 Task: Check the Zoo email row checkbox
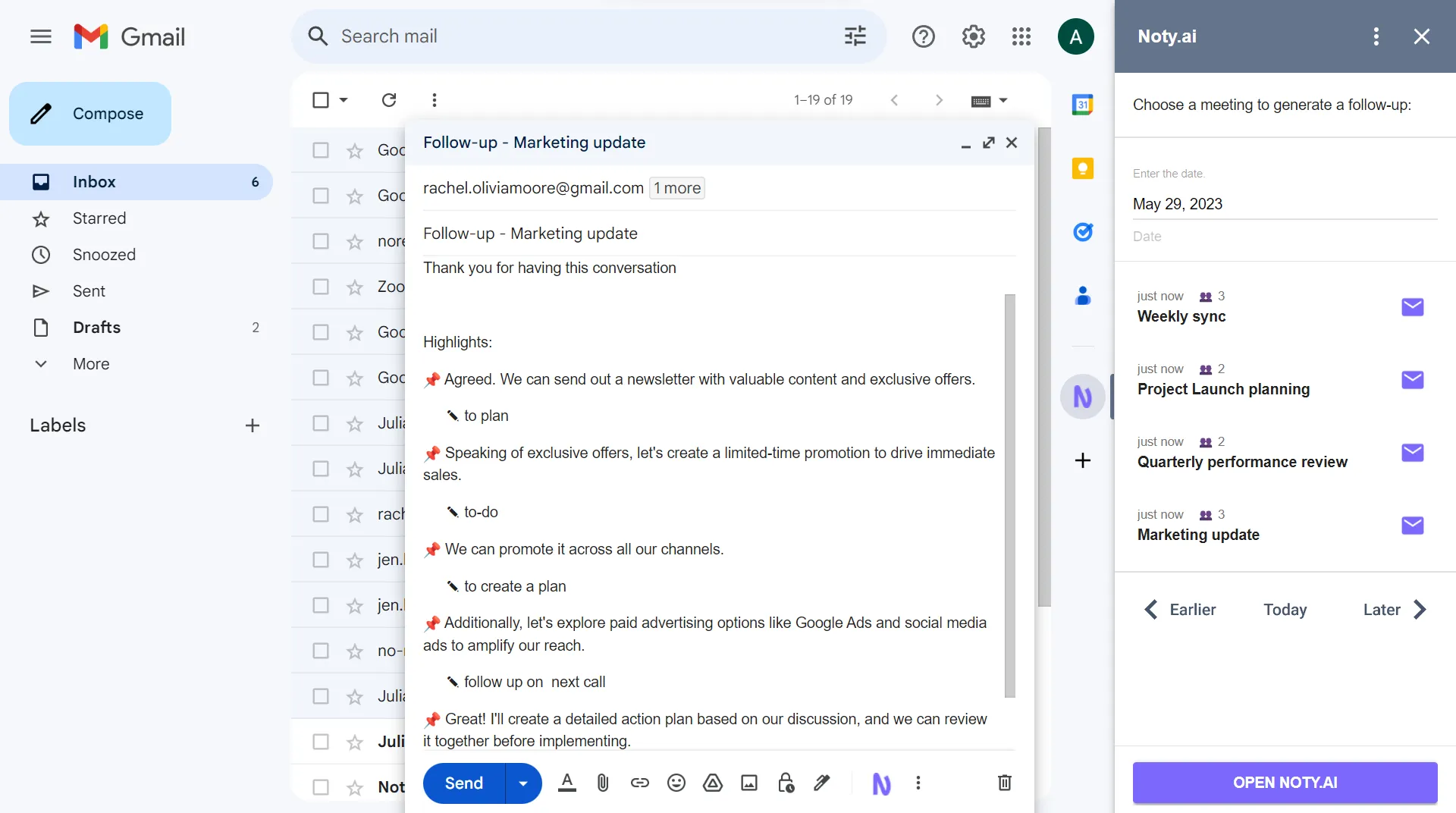coord(320,287)
